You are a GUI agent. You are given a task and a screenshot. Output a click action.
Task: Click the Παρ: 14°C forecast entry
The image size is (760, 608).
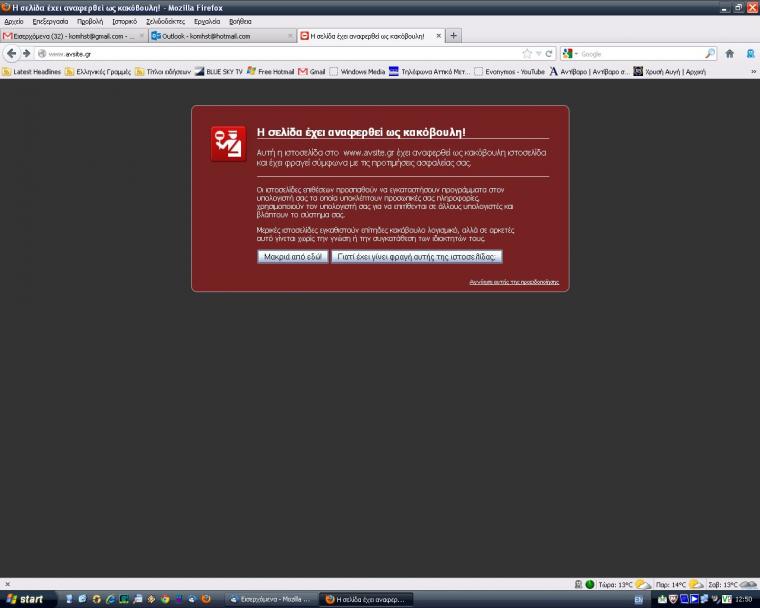[x=679, y=584]
